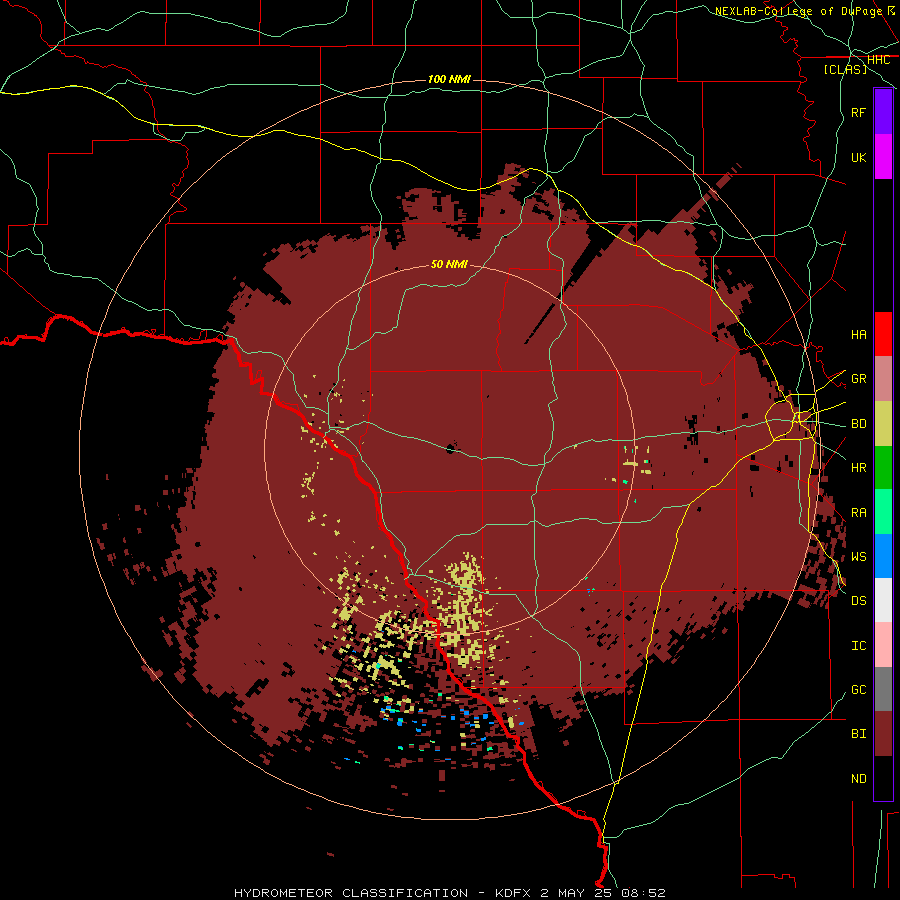Click the GR legend label
This screenshot has height=900, width=900.
[859, 379]
